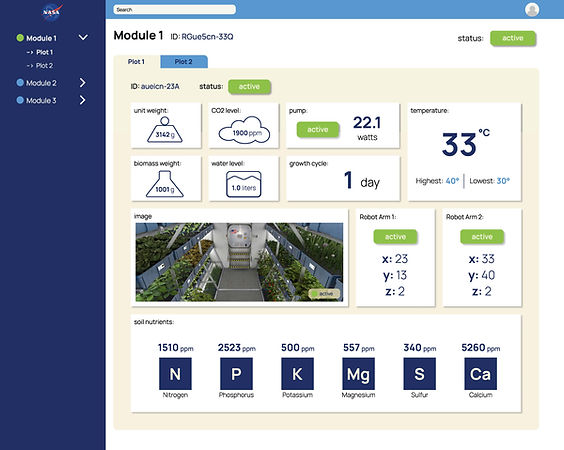Click the 33 °C temperature reading
The width and height of the screenshot is (564, 450).
(x=465, y=144)
